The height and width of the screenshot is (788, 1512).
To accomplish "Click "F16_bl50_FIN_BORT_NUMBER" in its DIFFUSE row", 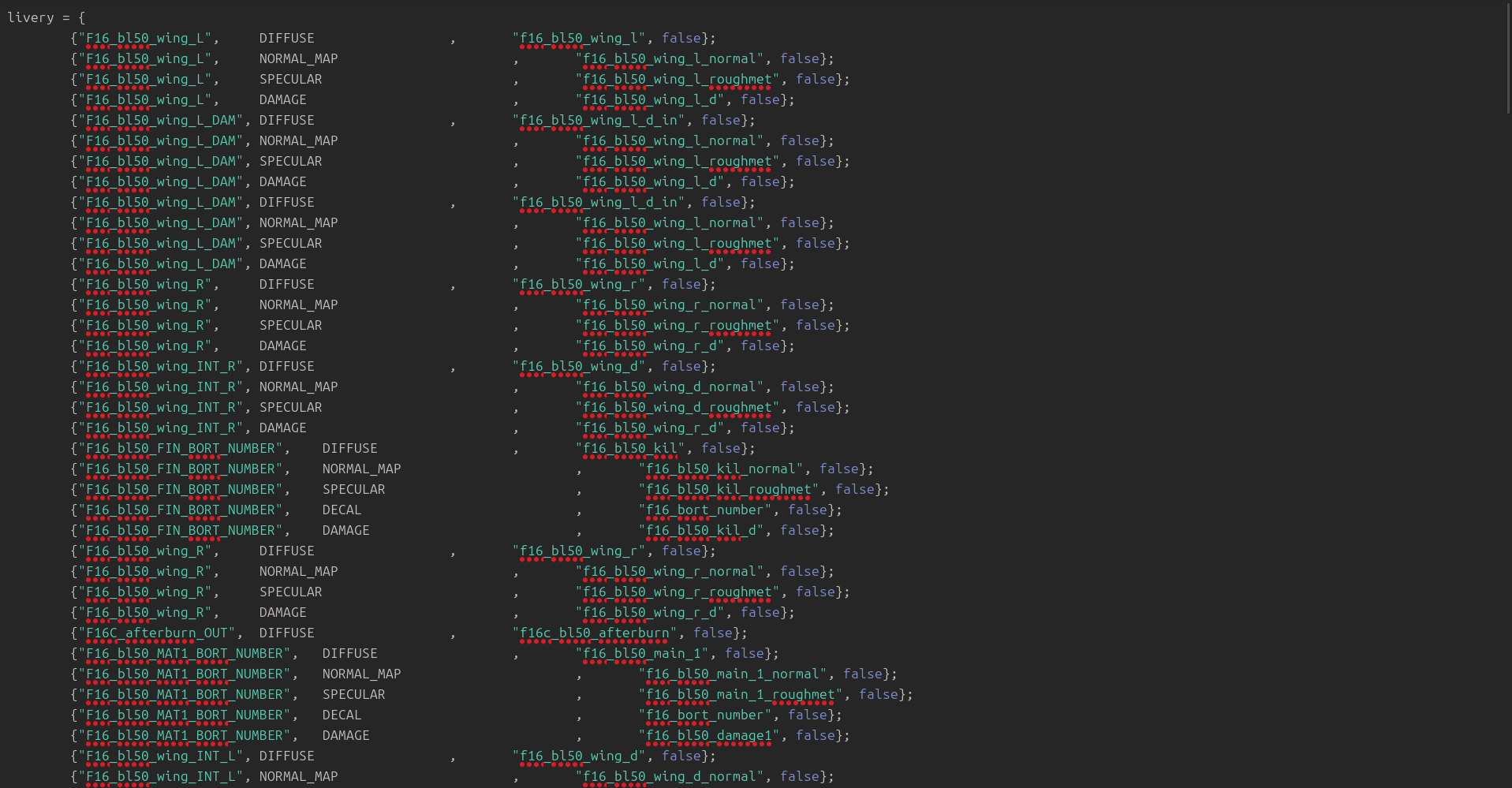I will pyautogui.click(x=181, y=448).
